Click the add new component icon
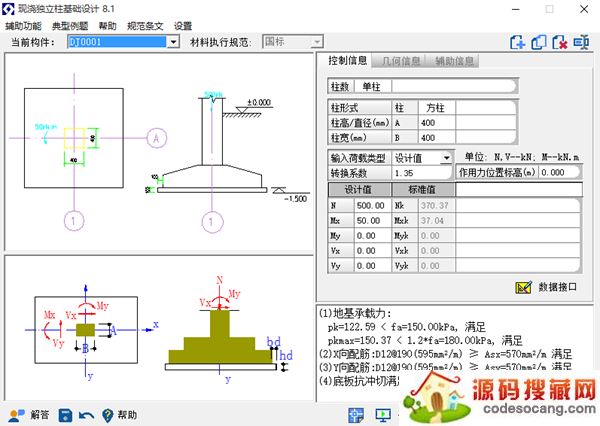Screen dimensions: 600x426 [518, 42]
